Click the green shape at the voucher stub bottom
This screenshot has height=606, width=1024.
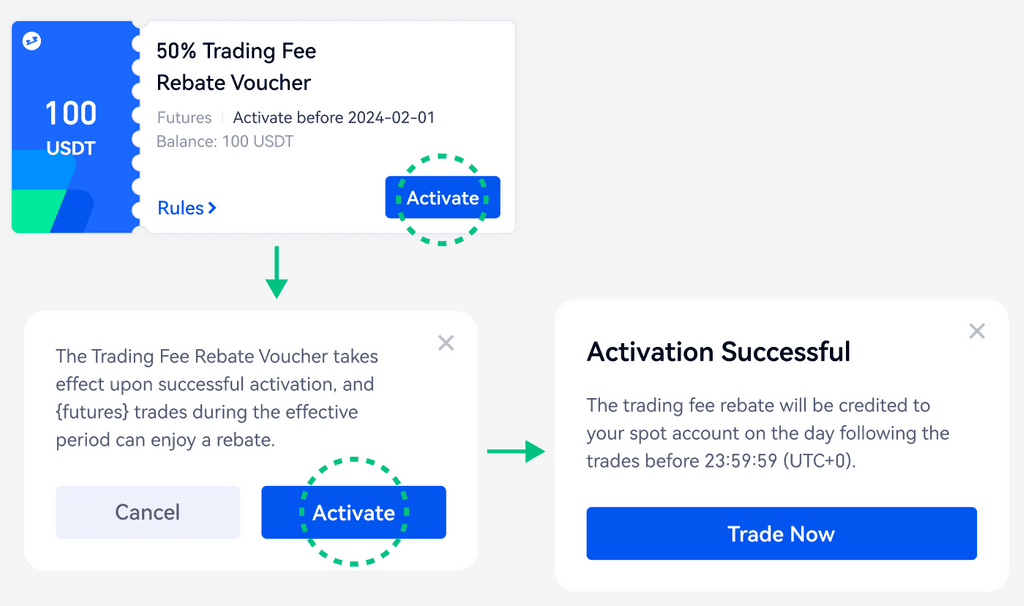click(40, 210)
